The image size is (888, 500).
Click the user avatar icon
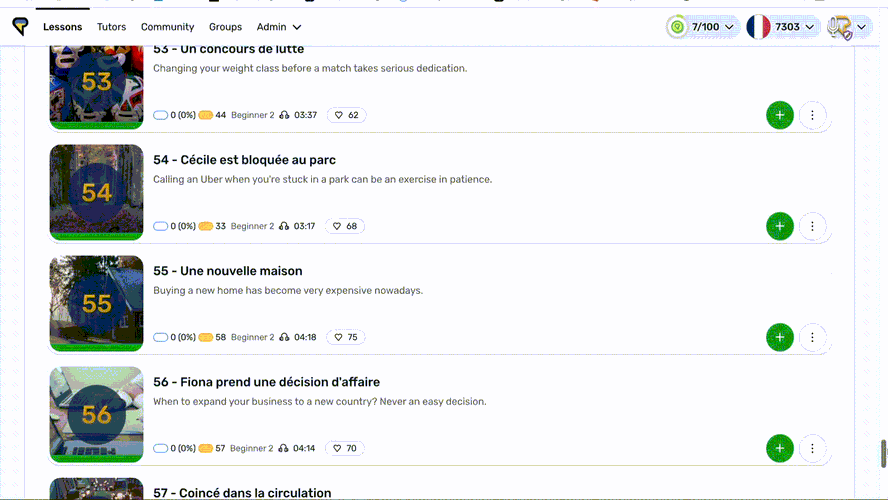click(x=839, y=27)
